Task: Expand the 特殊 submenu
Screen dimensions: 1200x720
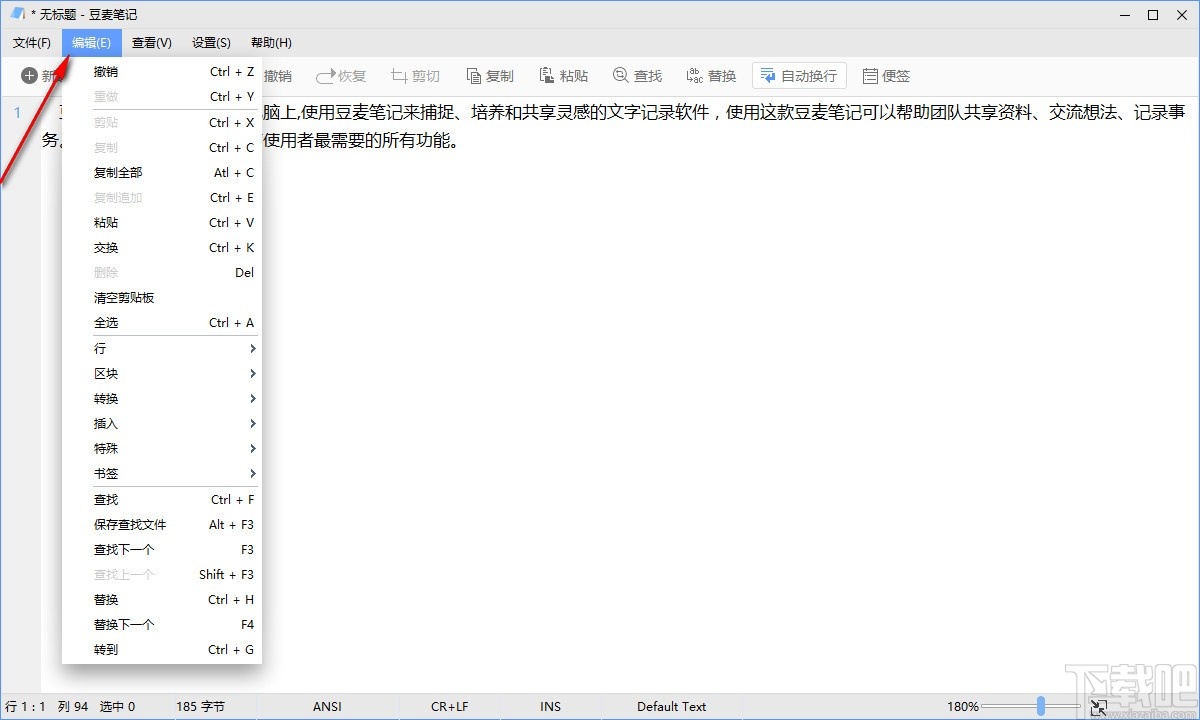Action: click(162, 448)
